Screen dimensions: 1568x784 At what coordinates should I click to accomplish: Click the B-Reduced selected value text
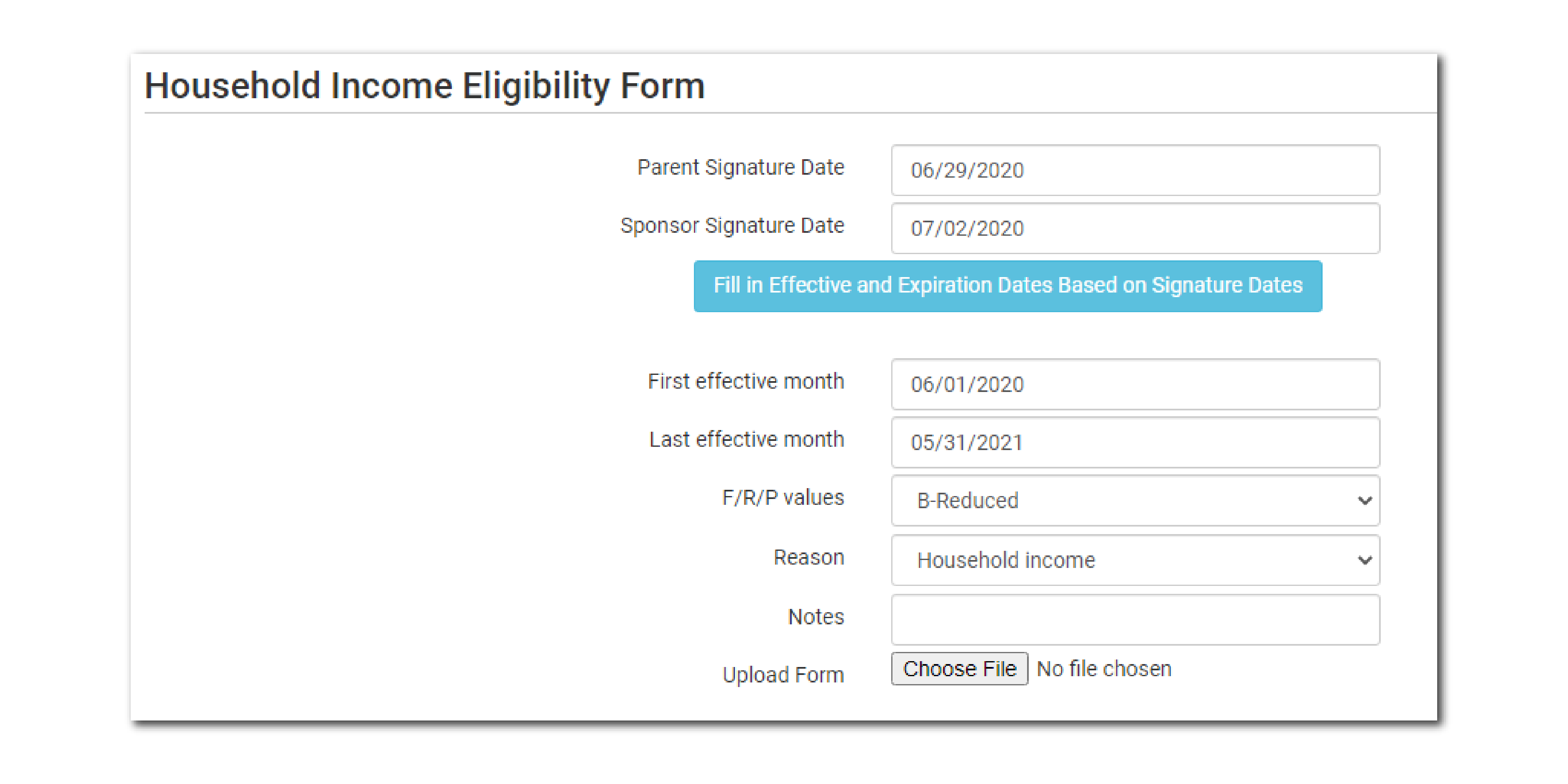click(967, 500)
